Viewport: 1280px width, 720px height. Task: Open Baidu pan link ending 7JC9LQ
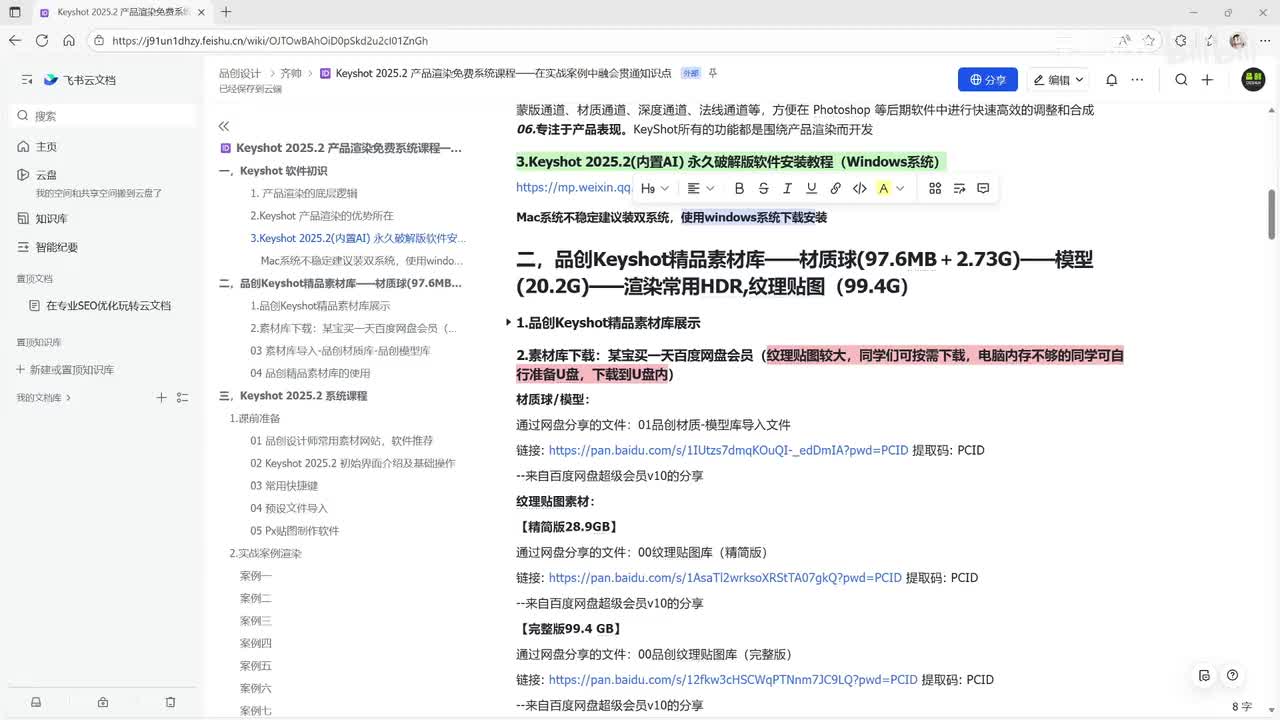point(733,680)
